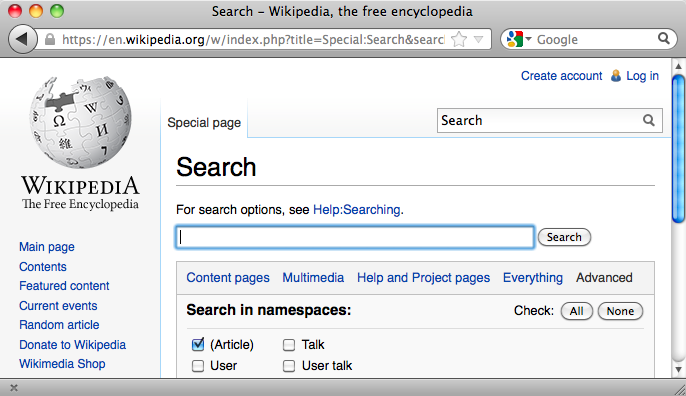The image size is (686, 396).
Task: Go to Main page in sidebar
Action: point(47,247)
